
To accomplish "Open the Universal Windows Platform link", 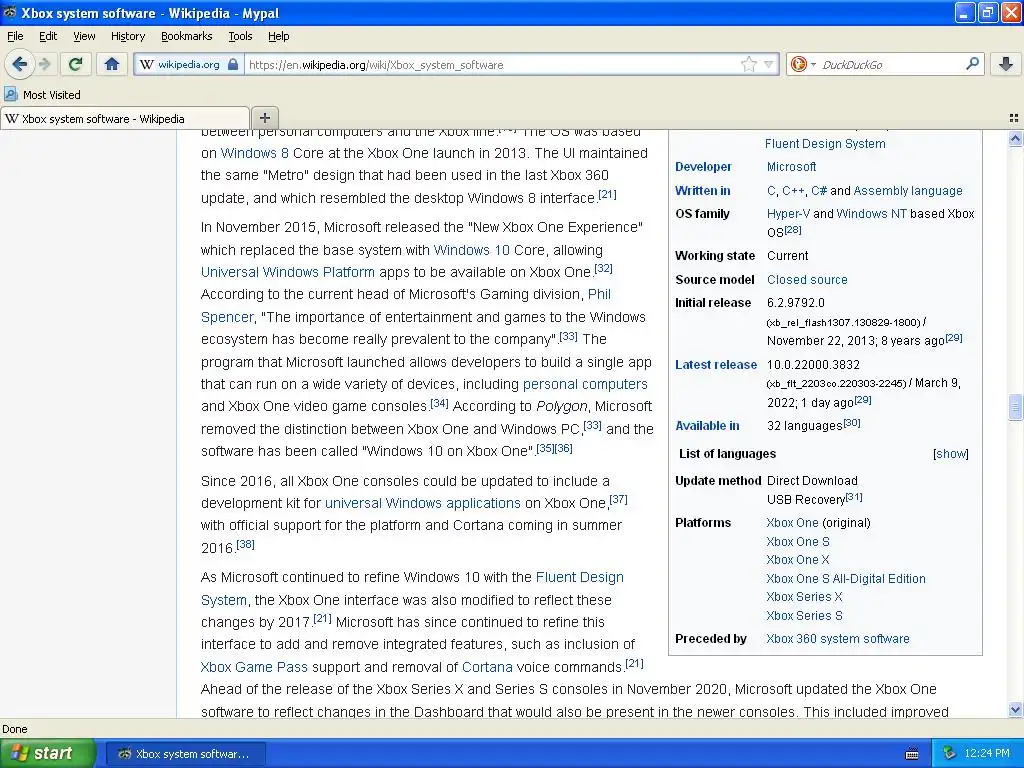I will tap(287, 272).
